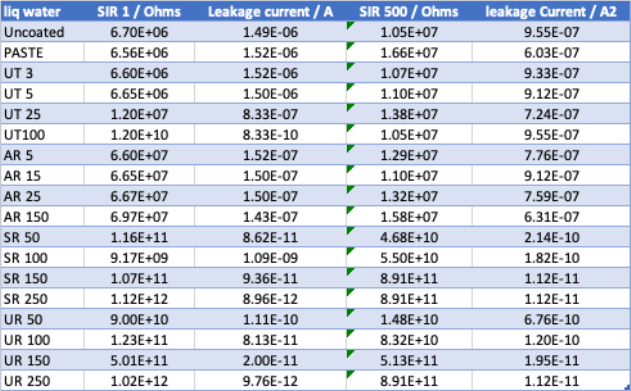Screen dimensions: 631x391
Task: Click the "UT 25" row label
Action: 22,114
